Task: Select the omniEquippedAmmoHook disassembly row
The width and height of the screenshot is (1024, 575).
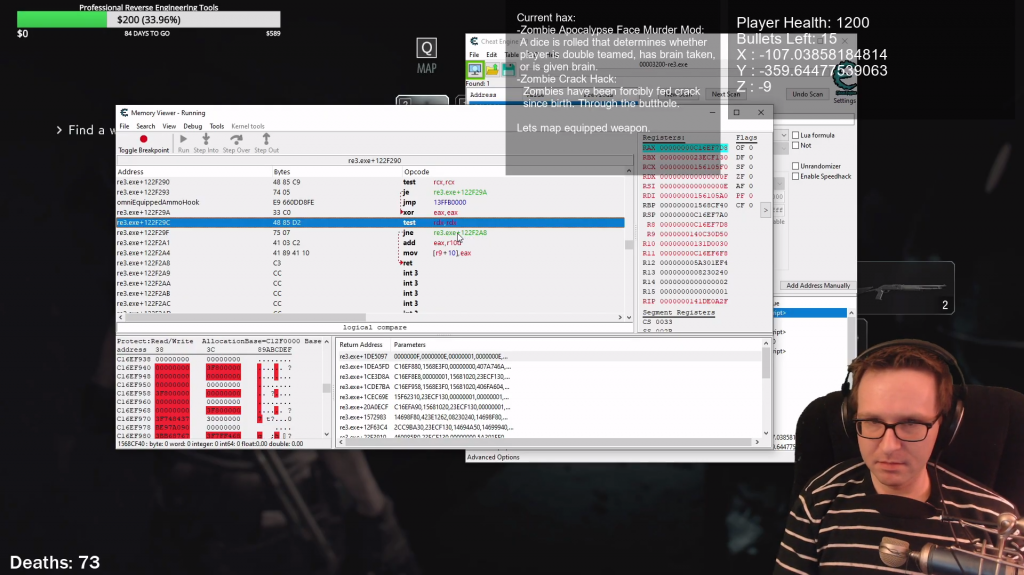Action: [x=158, y=202]
